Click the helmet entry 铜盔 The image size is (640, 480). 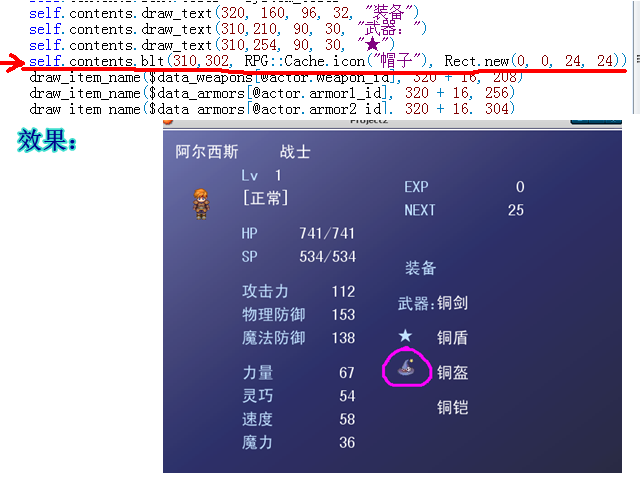tap(452, 373)
